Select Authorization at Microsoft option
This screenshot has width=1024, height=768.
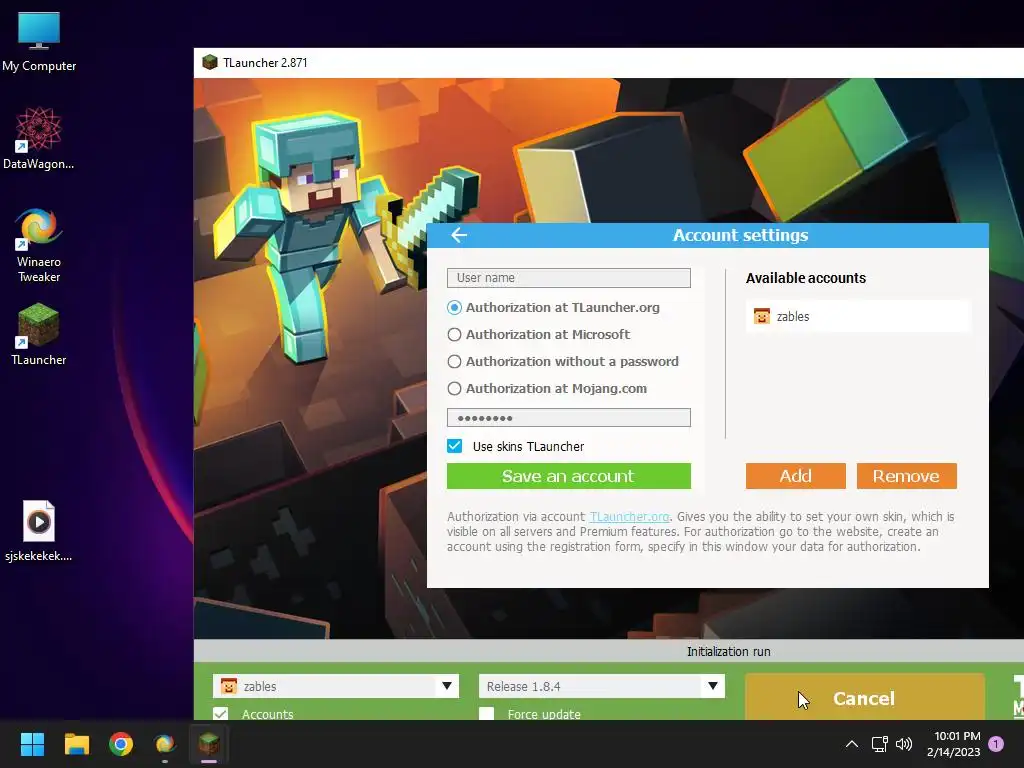(539, 334)
